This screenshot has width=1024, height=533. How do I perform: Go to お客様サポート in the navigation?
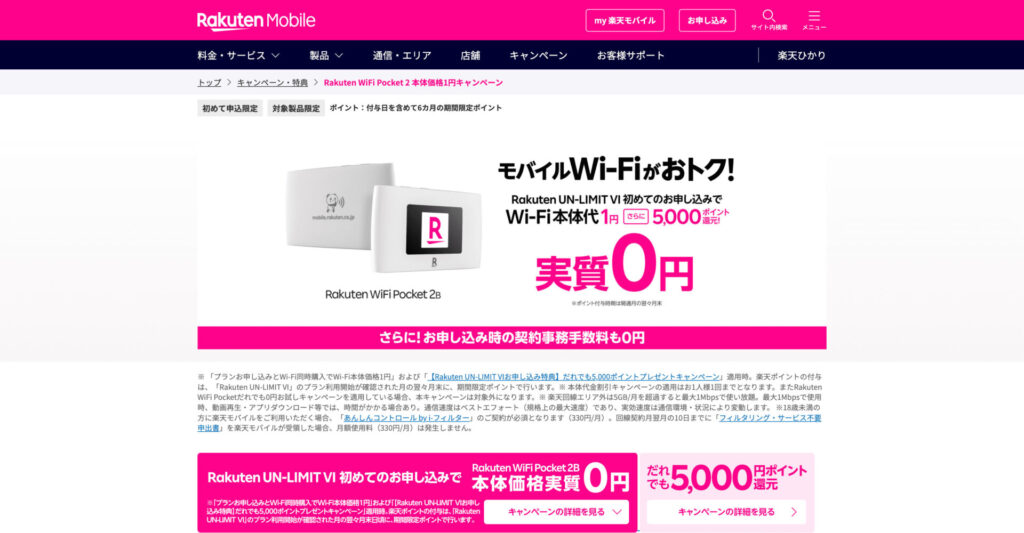pyautogui.click(x=630, y=56)
